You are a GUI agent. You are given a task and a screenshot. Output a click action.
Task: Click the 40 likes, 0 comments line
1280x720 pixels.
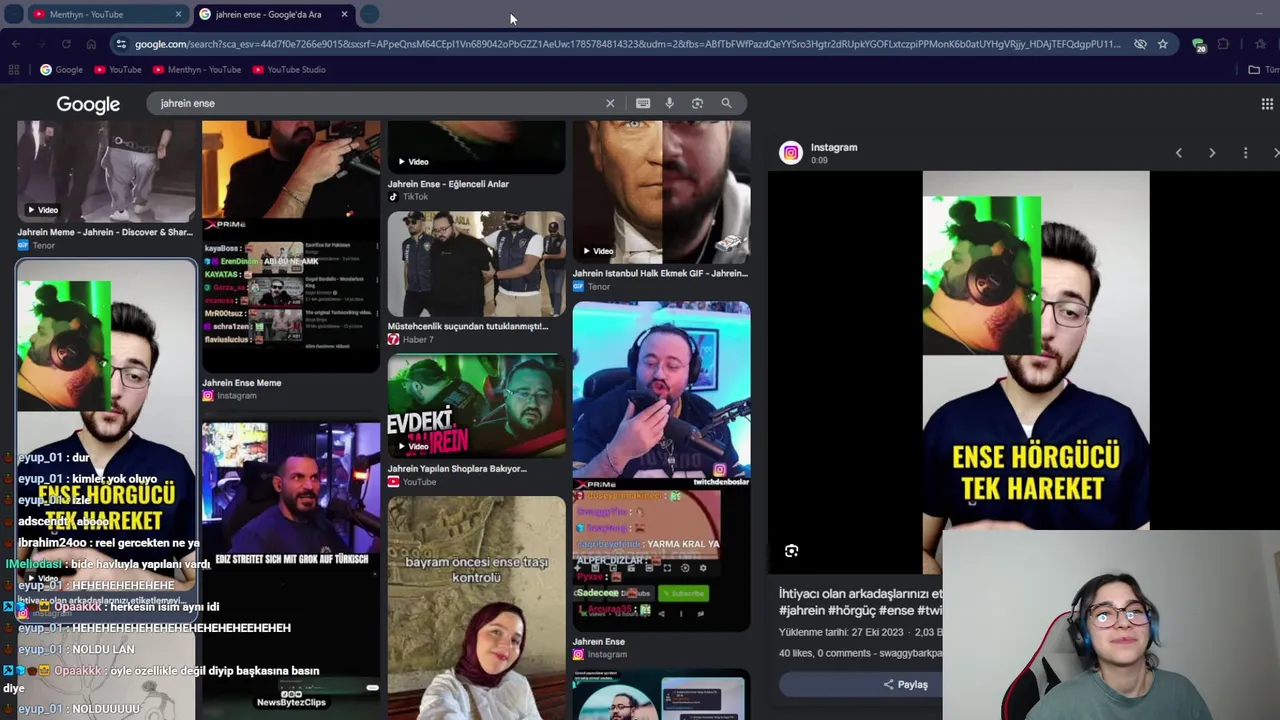[x=860, y=653]
